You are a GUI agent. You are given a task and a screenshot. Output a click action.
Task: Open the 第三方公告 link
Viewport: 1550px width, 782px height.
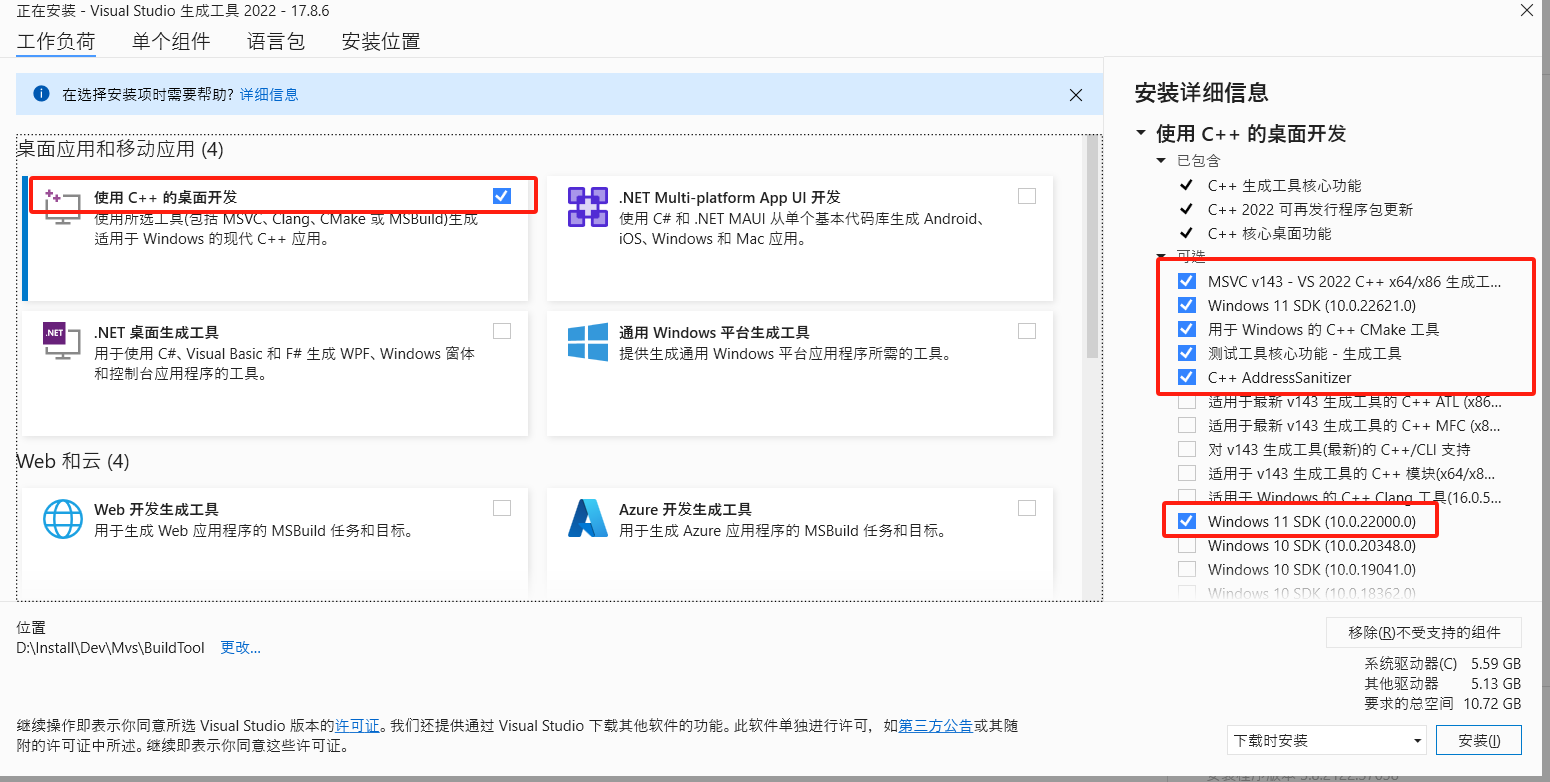(936, 725)
